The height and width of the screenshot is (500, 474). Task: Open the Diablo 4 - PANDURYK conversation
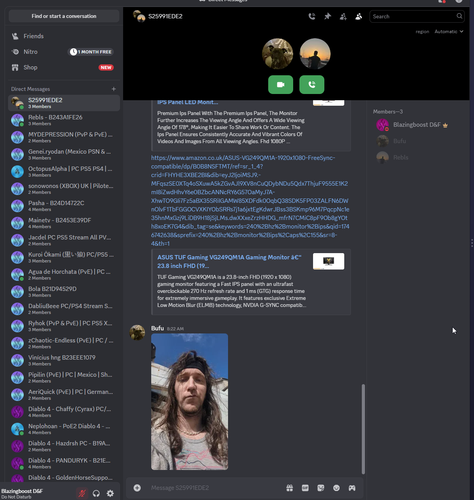64,463
